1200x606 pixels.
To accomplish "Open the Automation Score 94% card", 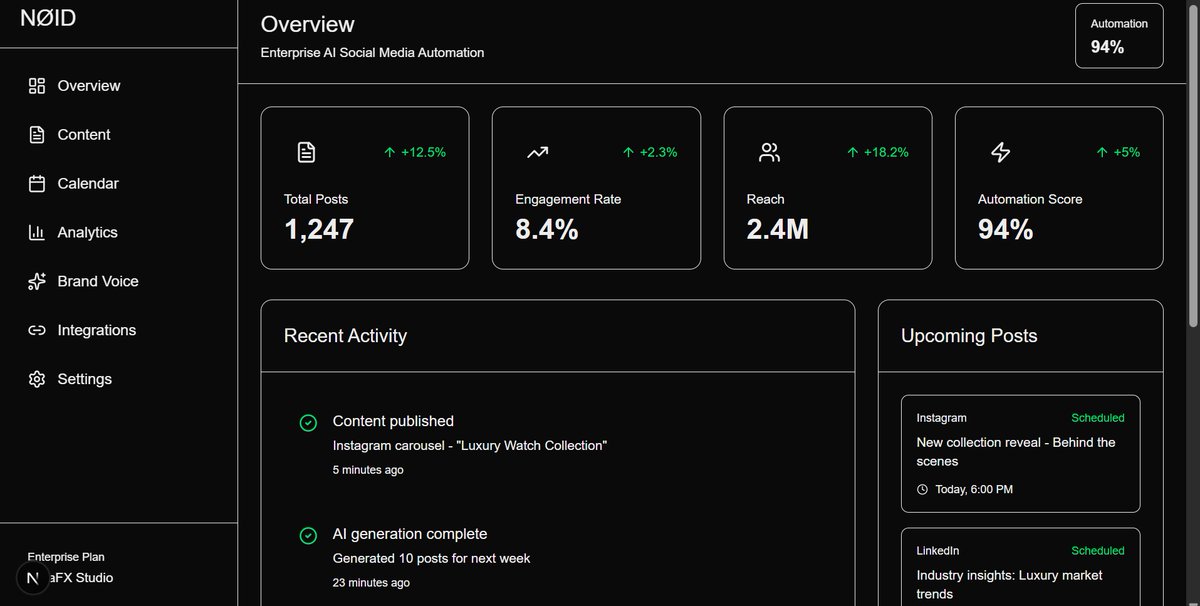I will tap(1059, 188).
